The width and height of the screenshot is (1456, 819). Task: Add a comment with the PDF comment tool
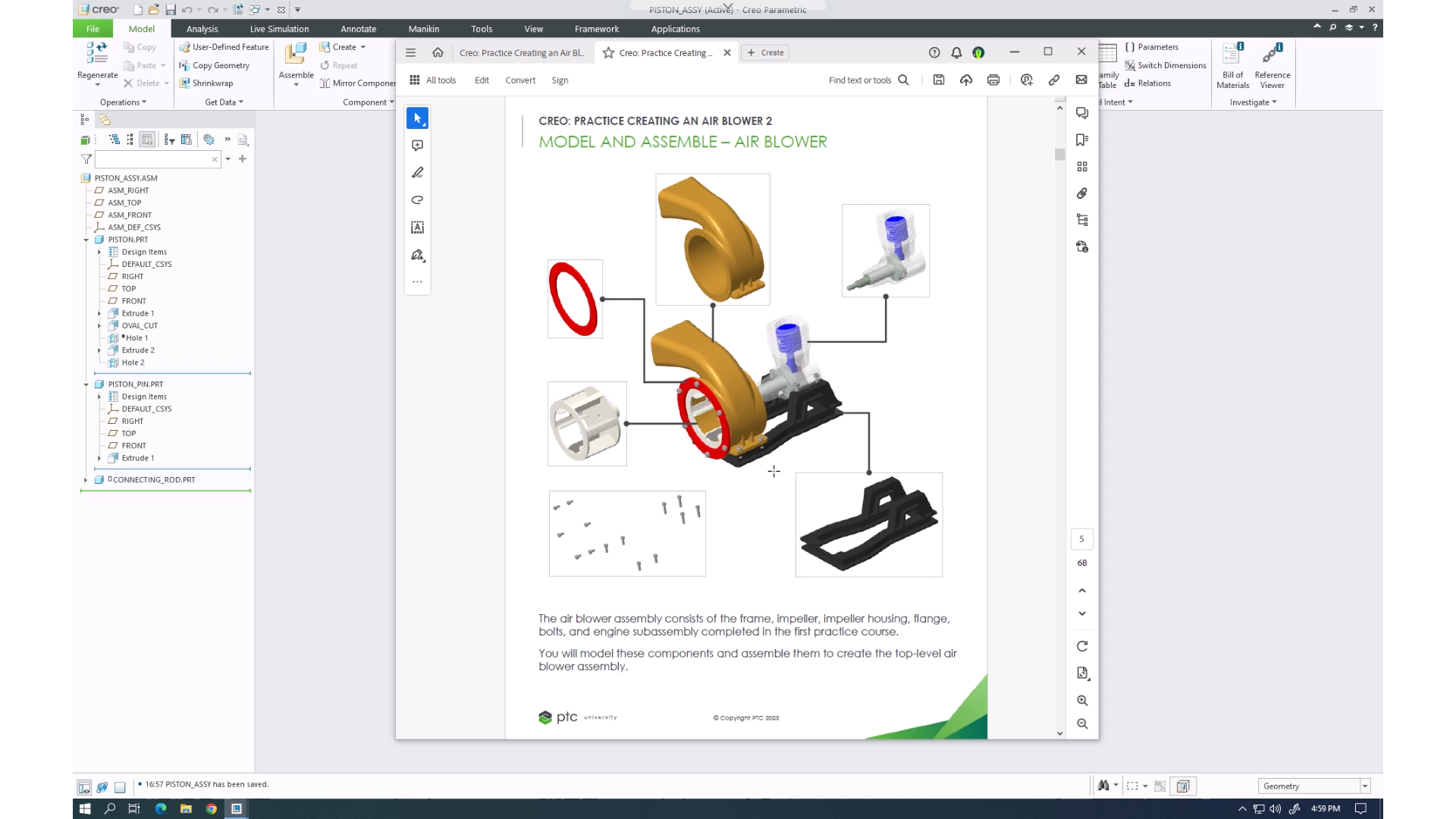point(417,146)
